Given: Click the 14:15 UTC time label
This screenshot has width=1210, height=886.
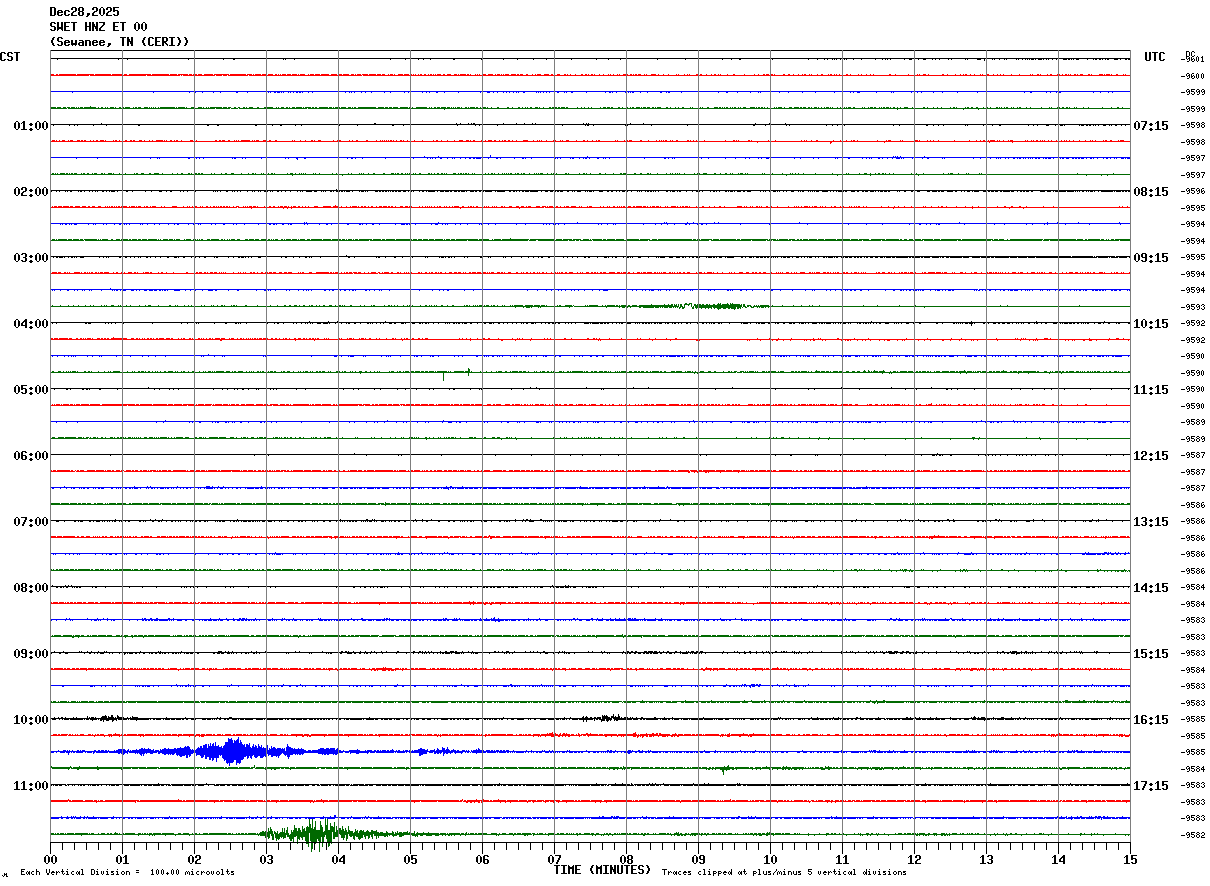Looking at the screenshot, I should 1151,587.
